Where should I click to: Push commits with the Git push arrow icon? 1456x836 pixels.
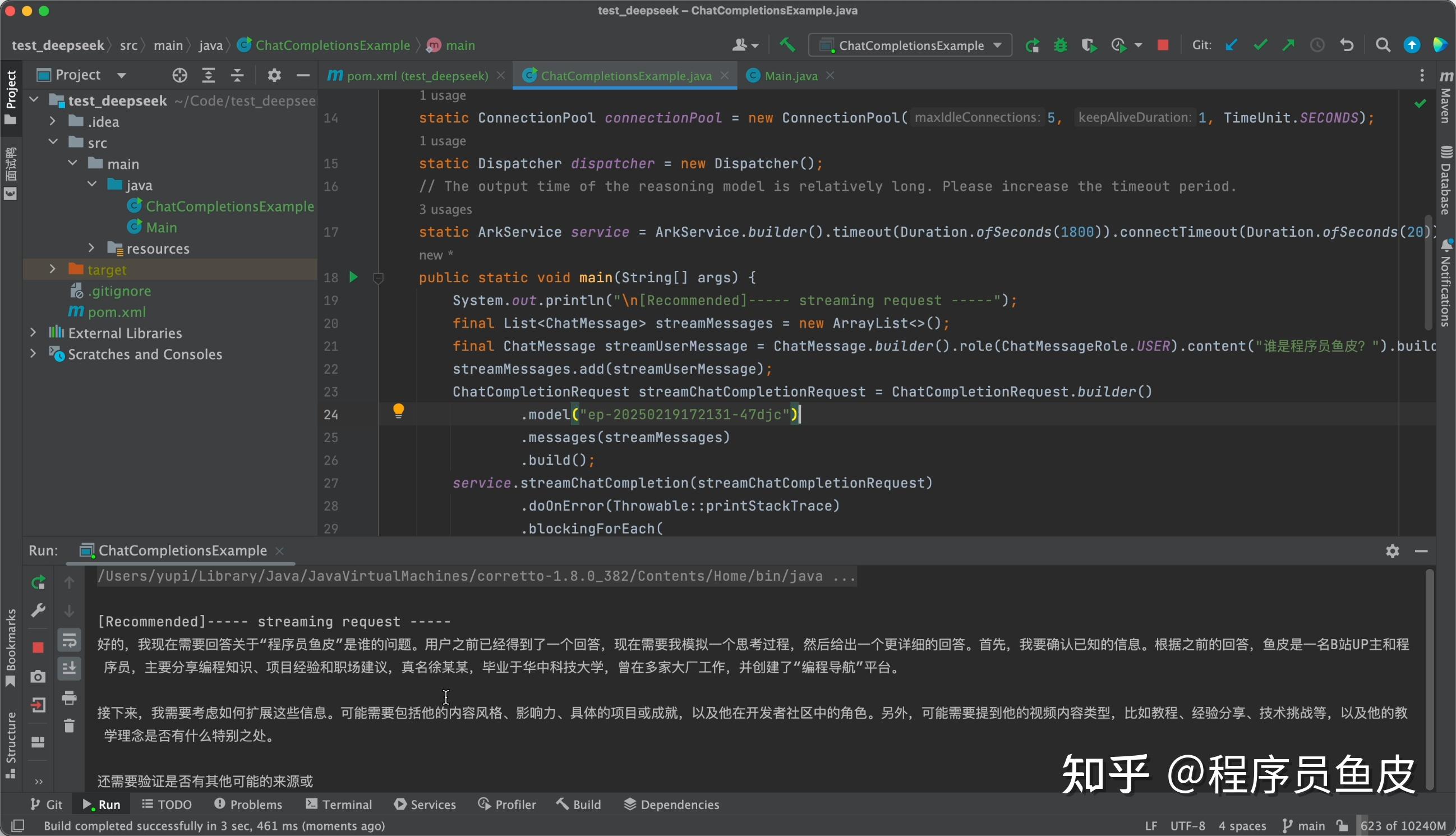pos(1288,45)
